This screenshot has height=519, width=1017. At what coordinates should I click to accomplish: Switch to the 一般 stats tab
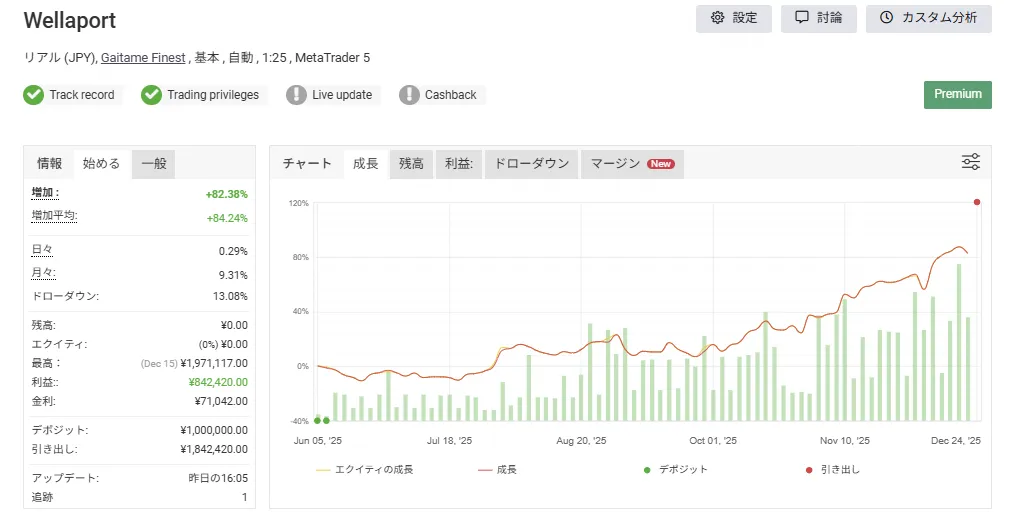click(153, 164)
